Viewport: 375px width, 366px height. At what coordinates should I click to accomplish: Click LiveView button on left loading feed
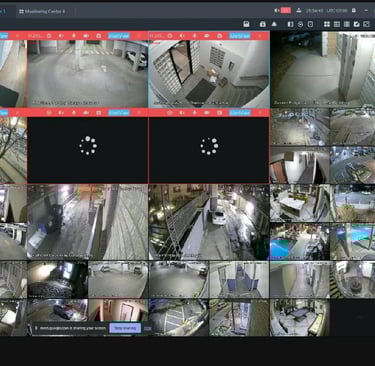coord(119,113)
